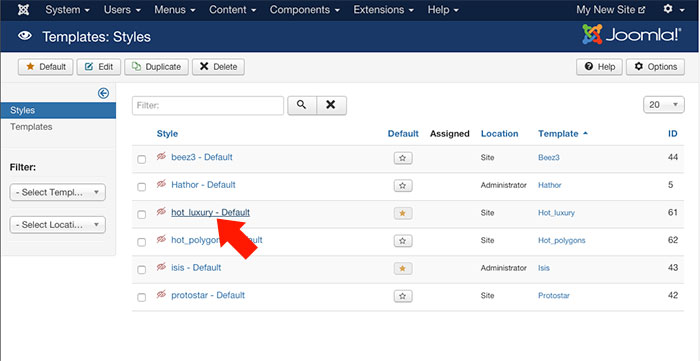Open the Protostar template link
Viewport: 700px width, 361px height.
[554, 296]
